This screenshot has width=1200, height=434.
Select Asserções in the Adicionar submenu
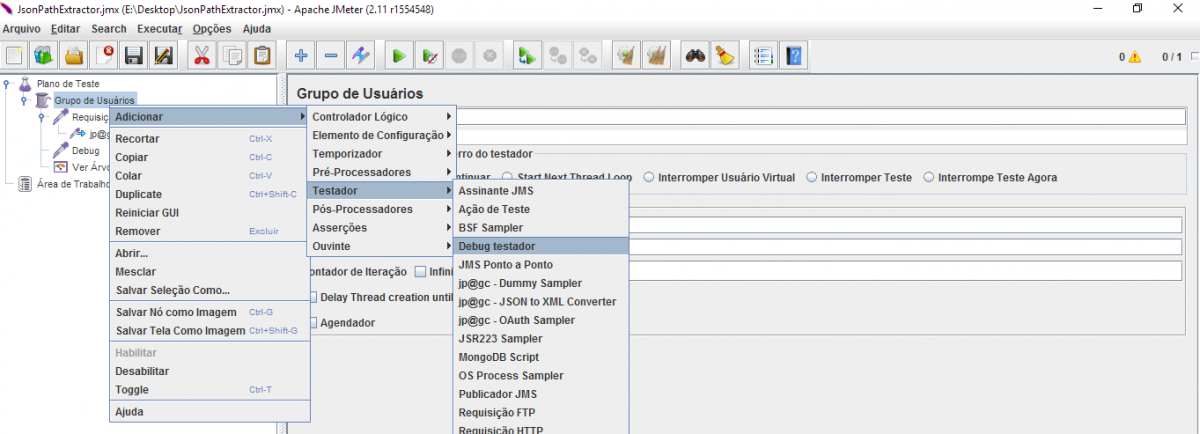coord(381,228)
